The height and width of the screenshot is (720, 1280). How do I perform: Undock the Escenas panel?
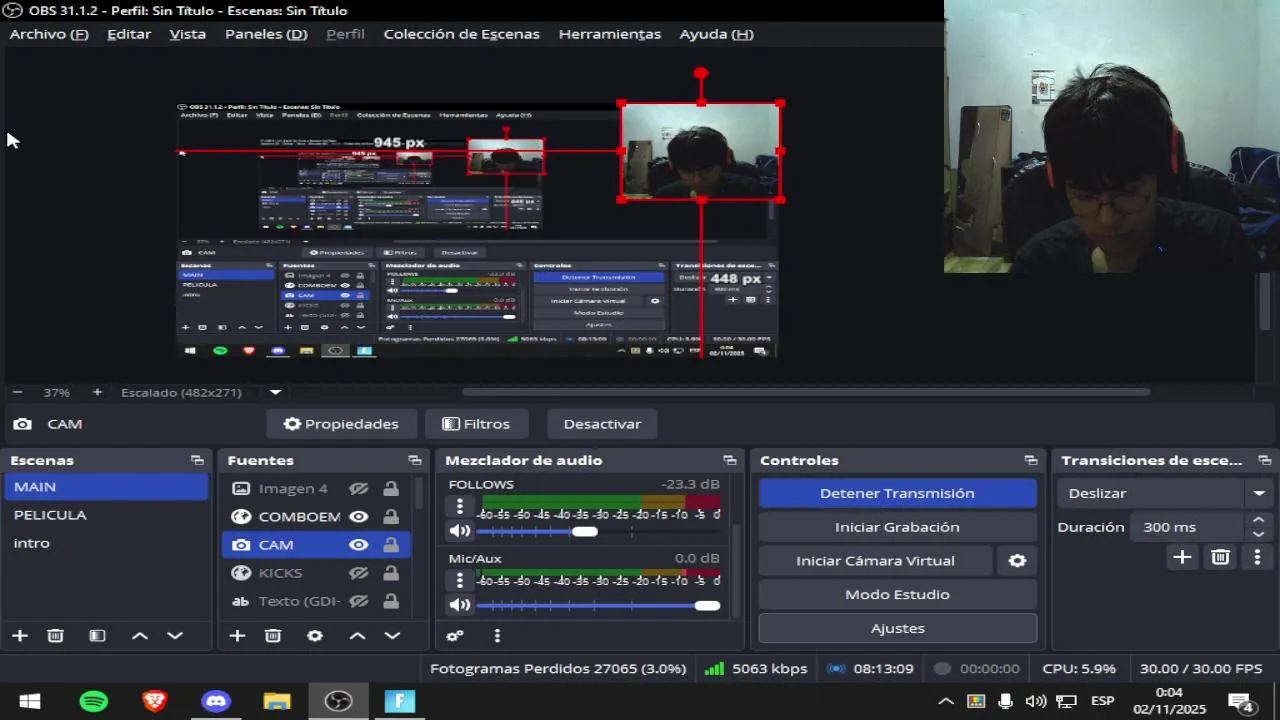197,460
